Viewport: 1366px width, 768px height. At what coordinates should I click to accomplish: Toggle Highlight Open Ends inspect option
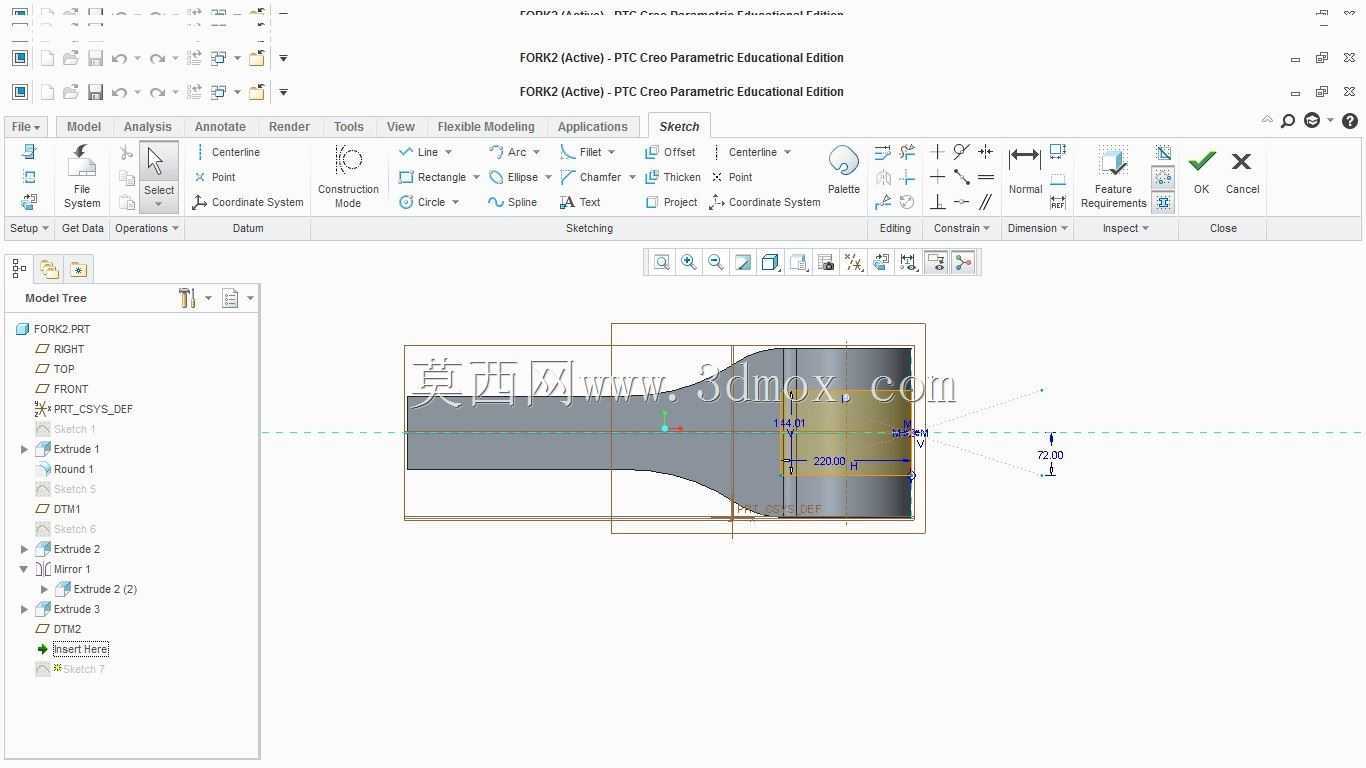pos(1162,177)
